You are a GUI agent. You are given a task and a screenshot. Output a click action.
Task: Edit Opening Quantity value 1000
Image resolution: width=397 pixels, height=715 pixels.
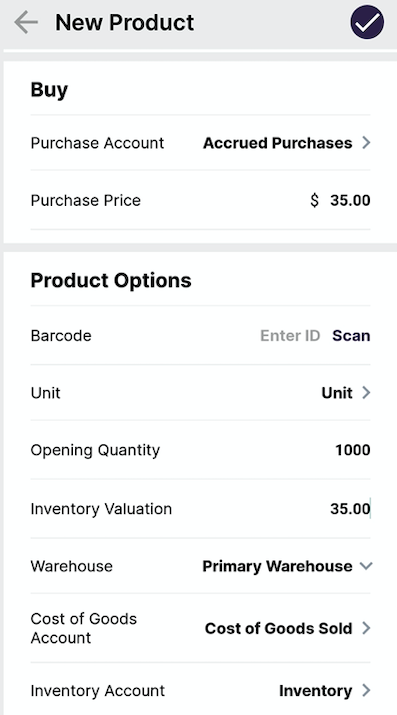tap(353, 450)
